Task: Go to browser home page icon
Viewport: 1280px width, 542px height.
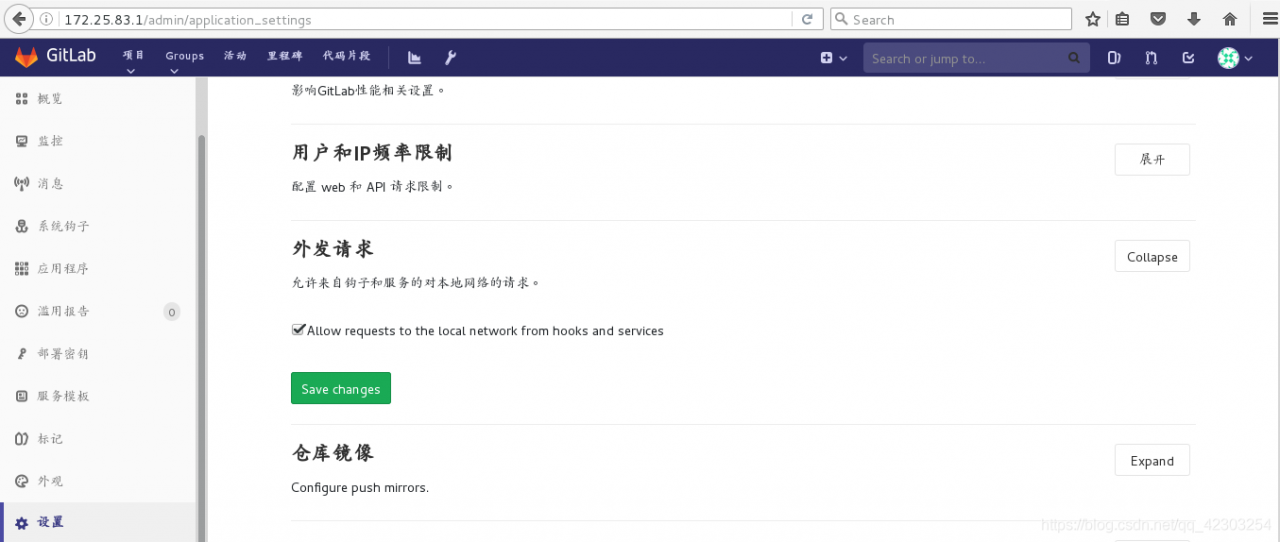Action: tap(1230, 19)
